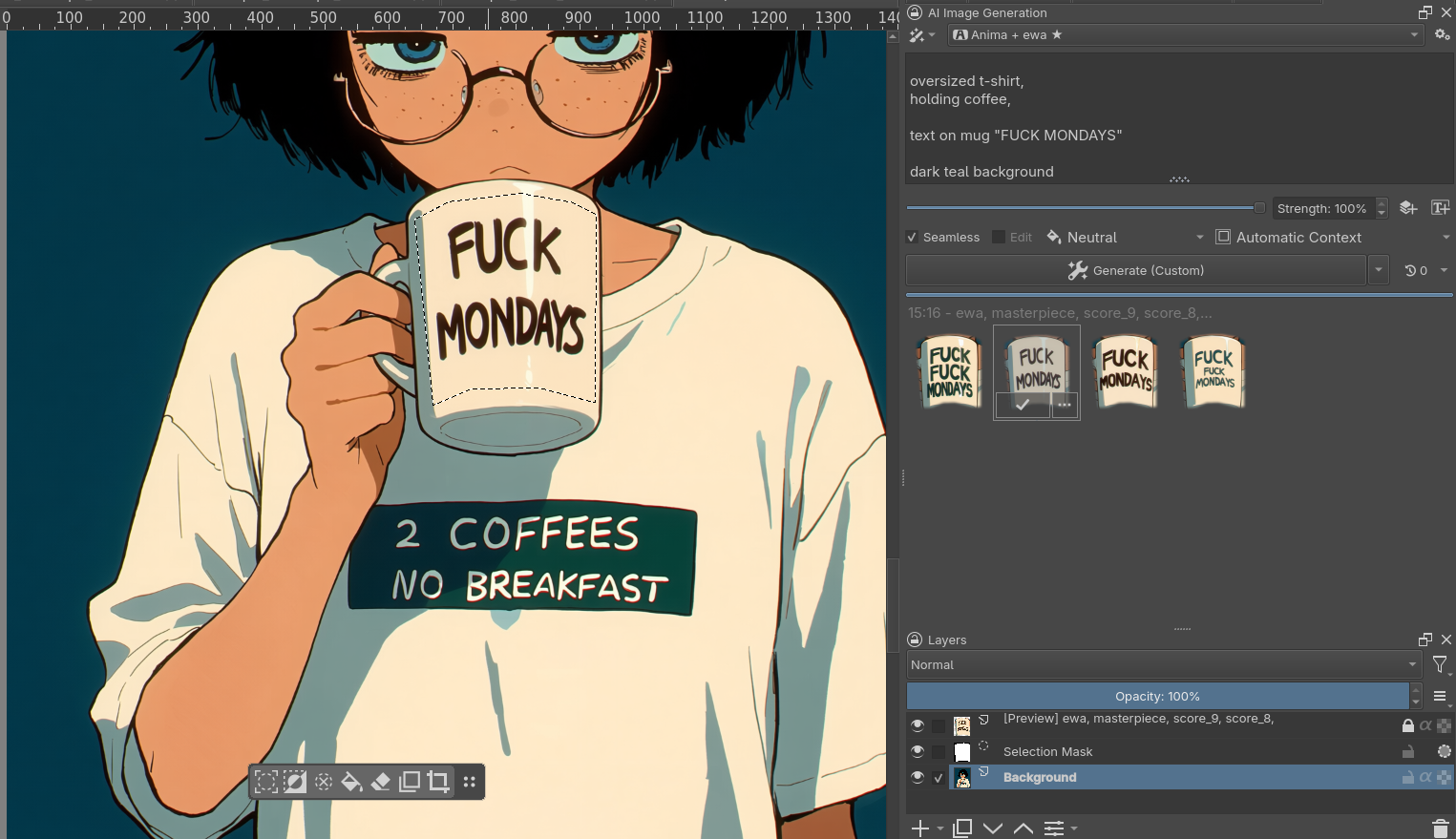
Task: Toggle alpha lock on the Background layer
Action: 1444,778
